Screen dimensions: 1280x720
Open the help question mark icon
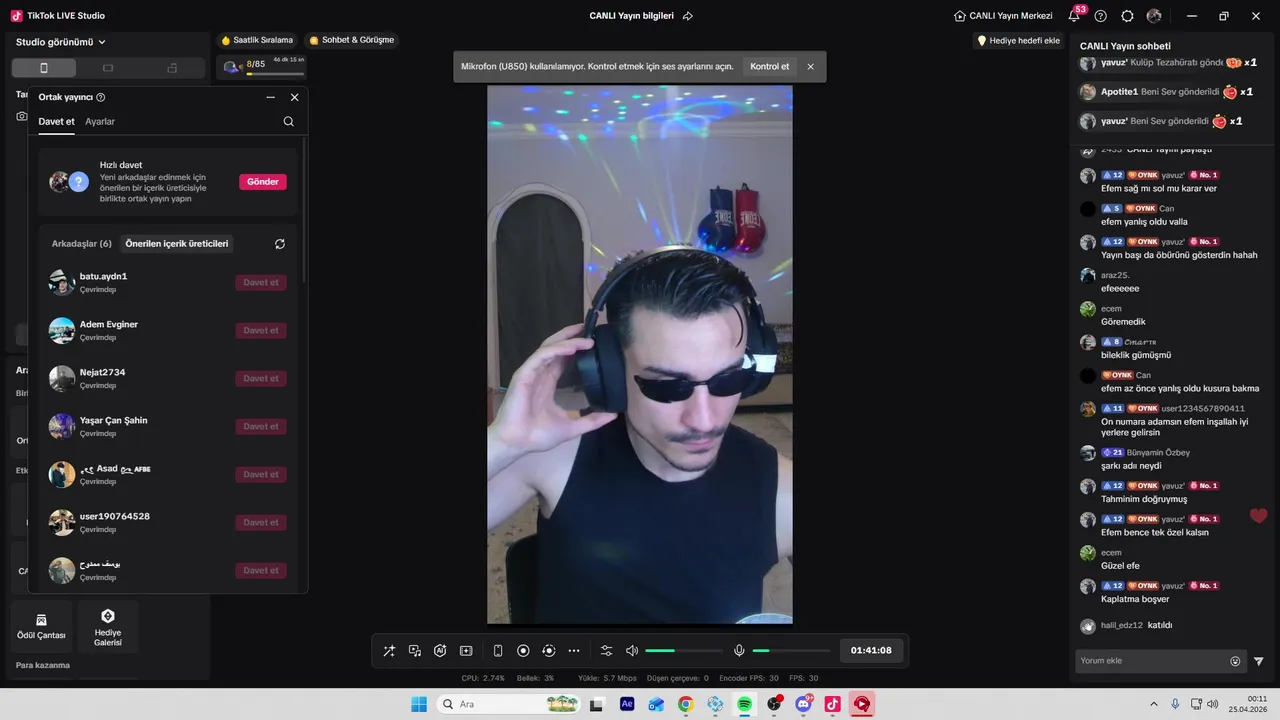(x=1101, y=16)
